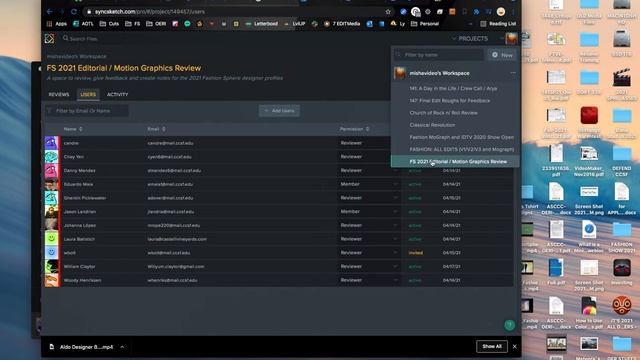Open the Letterboxd bookmark
640x360 pixels.
262,24
